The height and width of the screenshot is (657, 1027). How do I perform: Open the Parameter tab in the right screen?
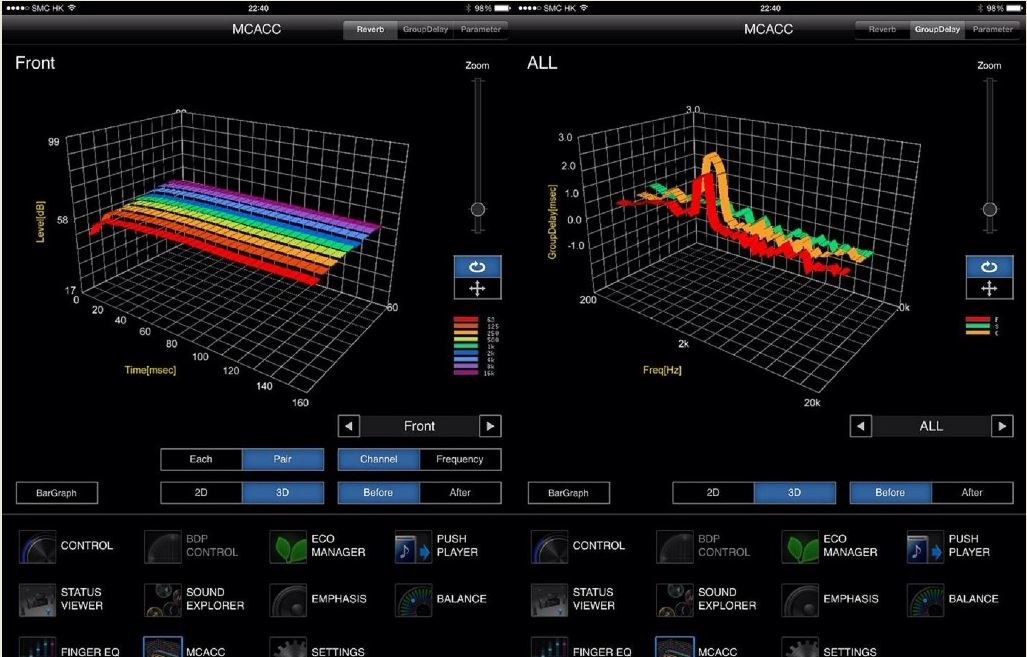pyautogui.click(x=992, y=30)
